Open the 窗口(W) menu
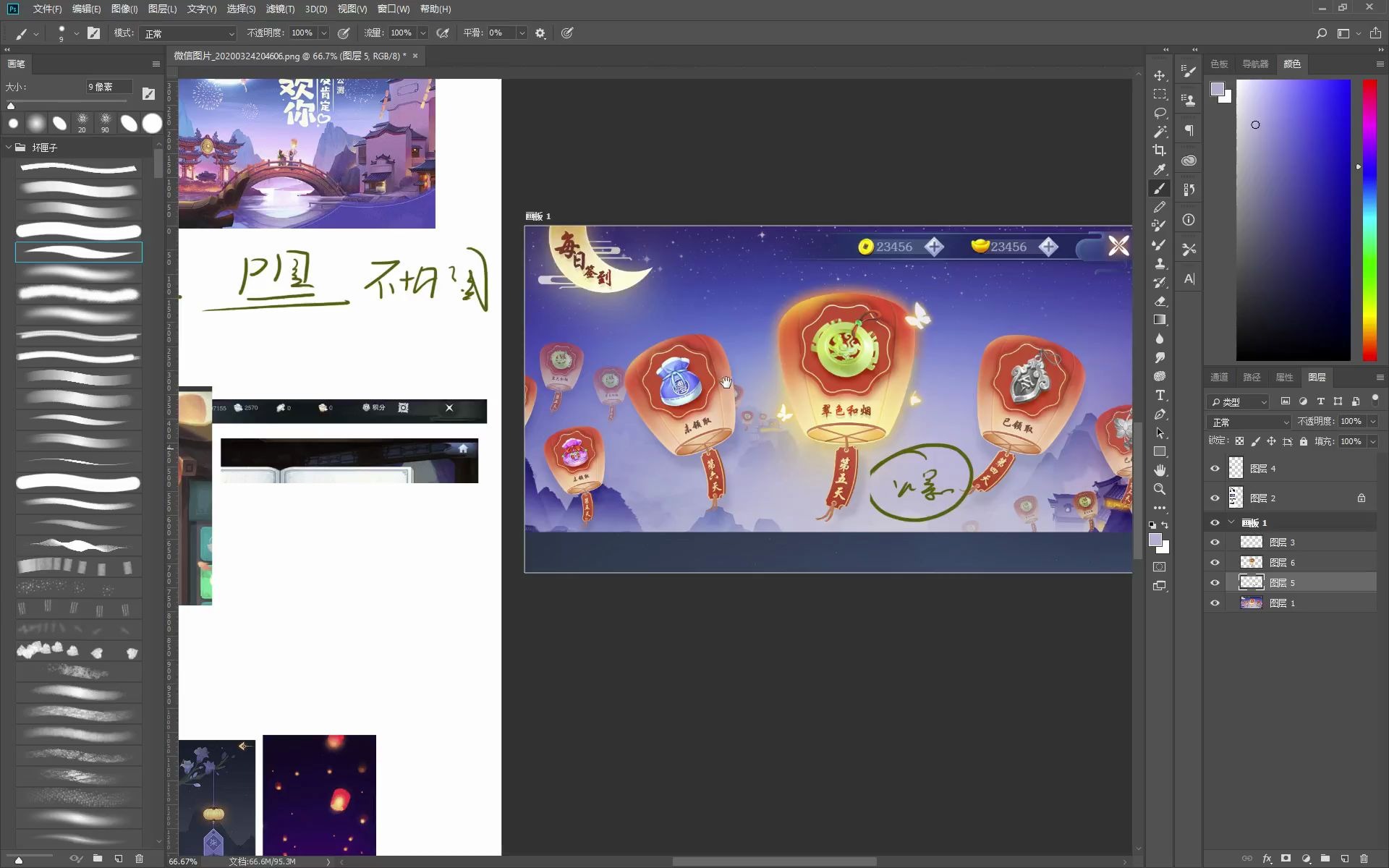1389x868 pixels. [394, 9]
